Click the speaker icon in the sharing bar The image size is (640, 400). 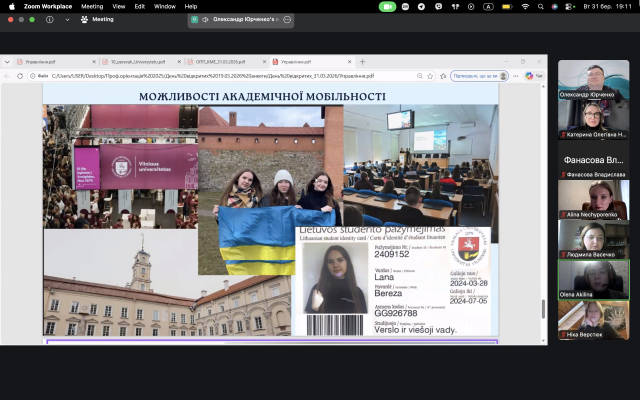(x=205, y=19)
